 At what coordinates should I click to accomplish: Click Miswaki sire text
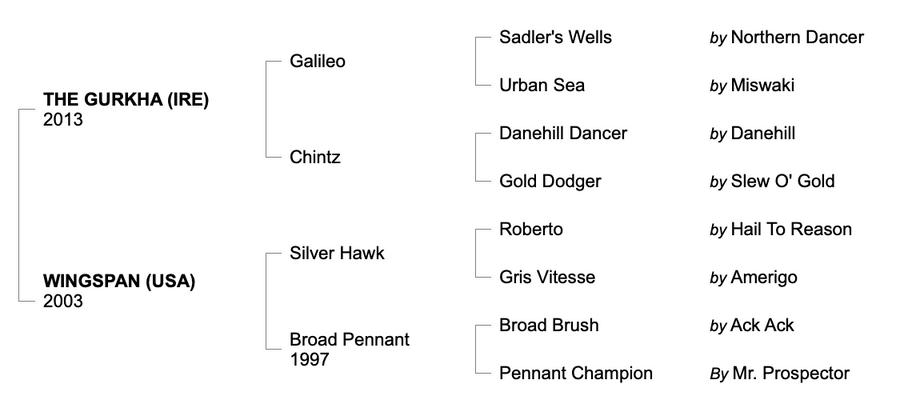(x=762, y=85)
